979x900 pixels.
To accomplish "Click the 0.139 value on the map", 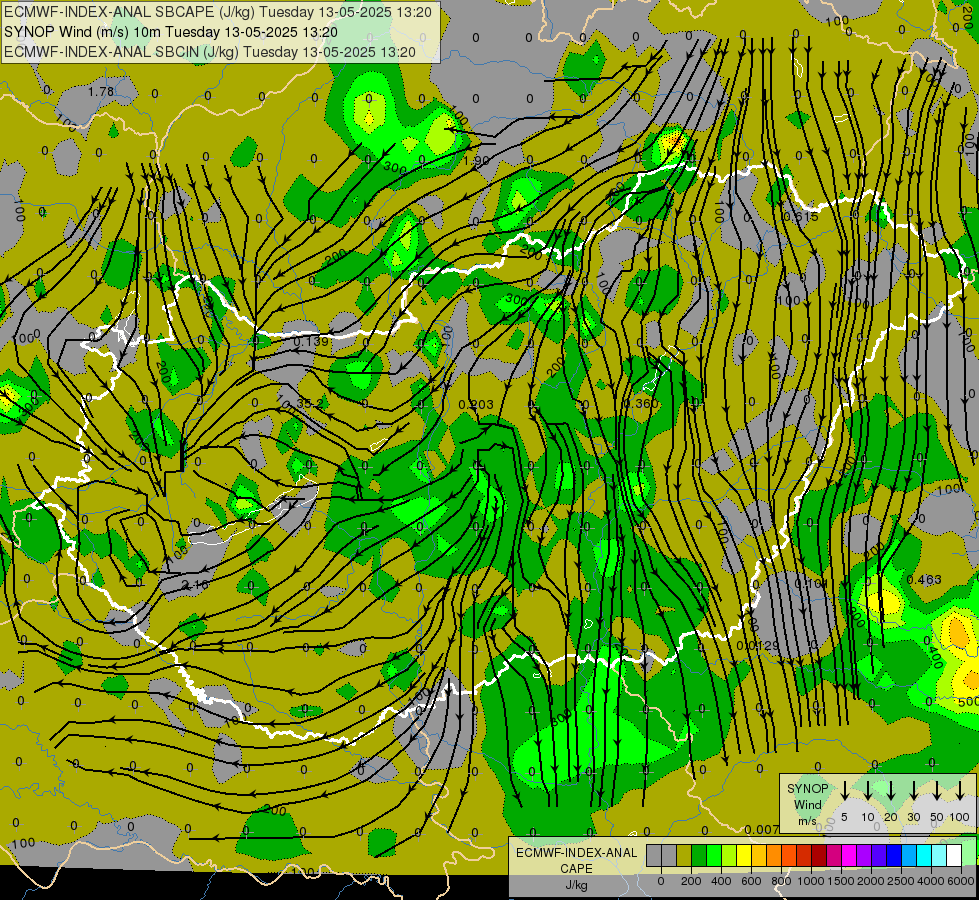I will point(310,342).
